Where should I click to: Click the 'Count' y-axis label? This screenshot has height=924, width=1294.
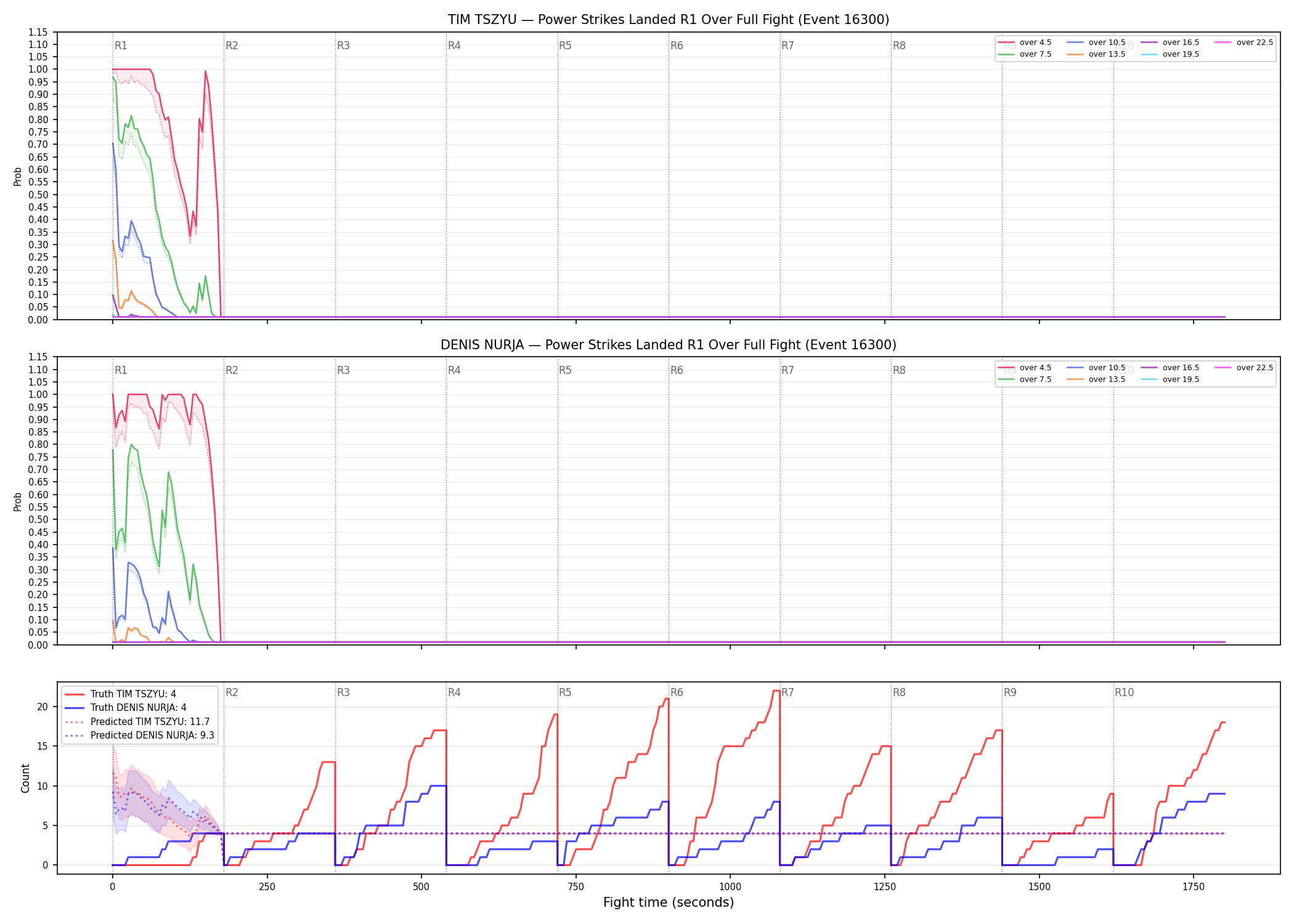click(x=25, y=778)
